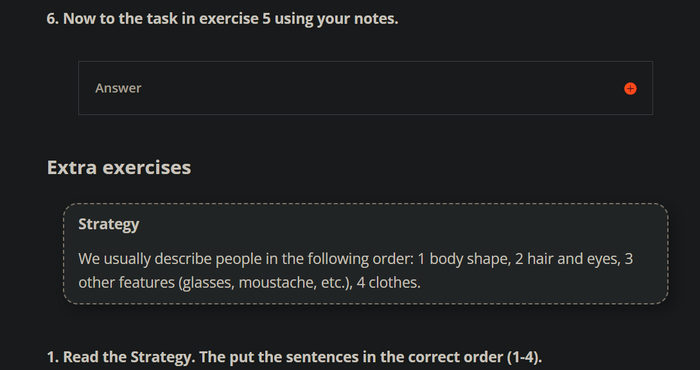Click the phrase "other features" in Strategy
This screenshot has height=370, width=700.
pyautogui.click(x=126, y=283)
